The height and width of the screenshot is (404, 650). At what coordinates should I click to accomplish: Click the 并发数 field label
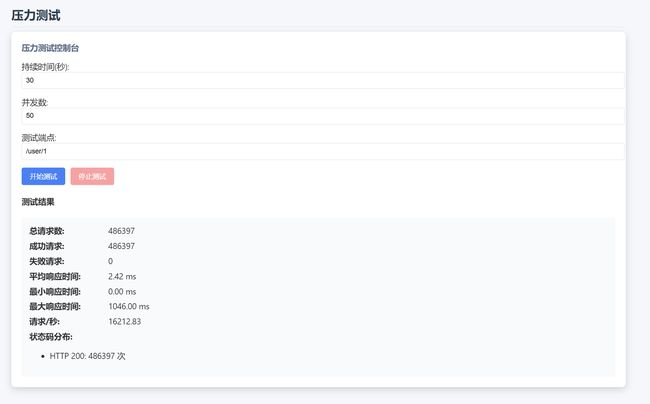[35, 102]
